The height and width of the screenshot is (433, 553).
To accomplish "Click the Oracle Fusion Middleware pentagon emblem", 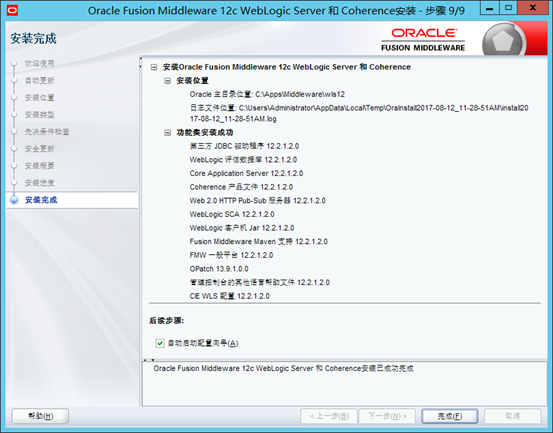I will (503, 40).
